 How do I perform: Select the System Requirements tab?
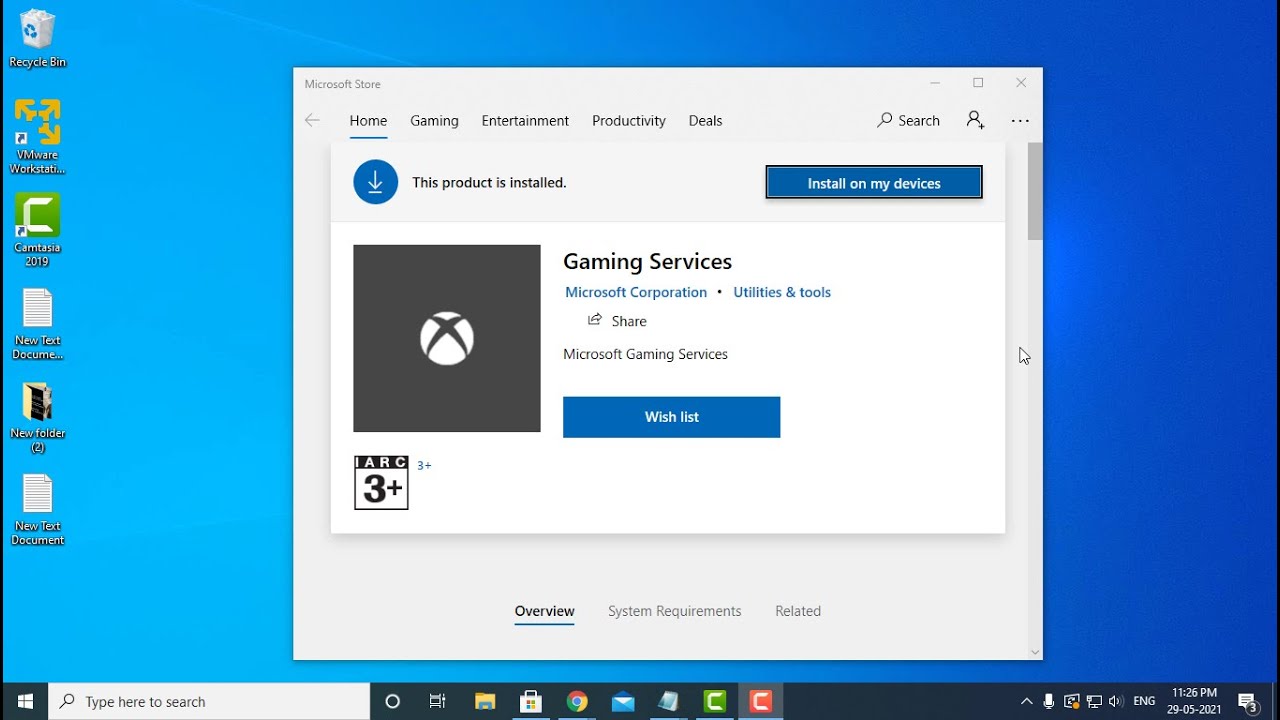[675, 611]
